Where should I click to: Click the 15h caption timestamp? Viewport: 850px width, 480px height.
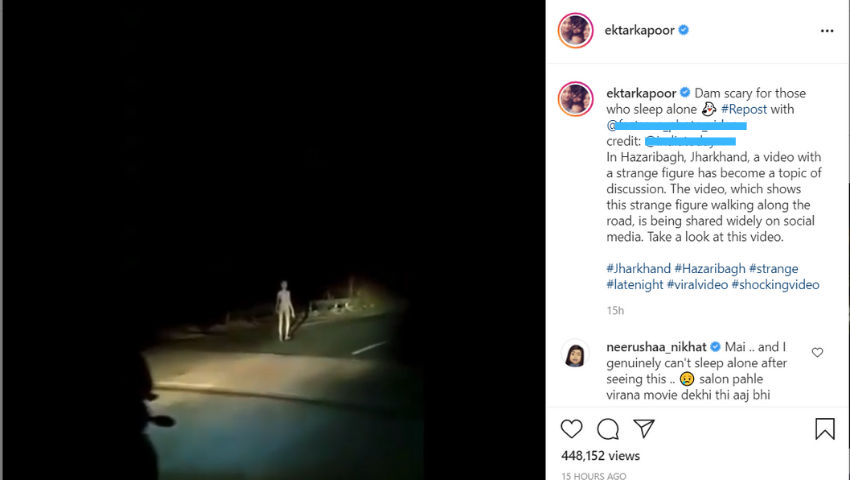[x=615, y=310]
